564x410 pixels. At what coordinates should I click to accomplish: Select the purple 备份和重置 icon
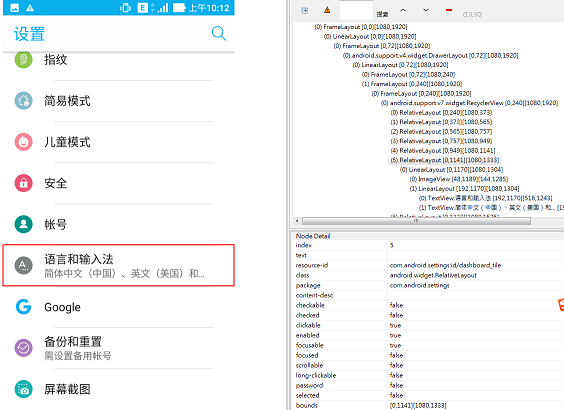[x=23, y=348]
